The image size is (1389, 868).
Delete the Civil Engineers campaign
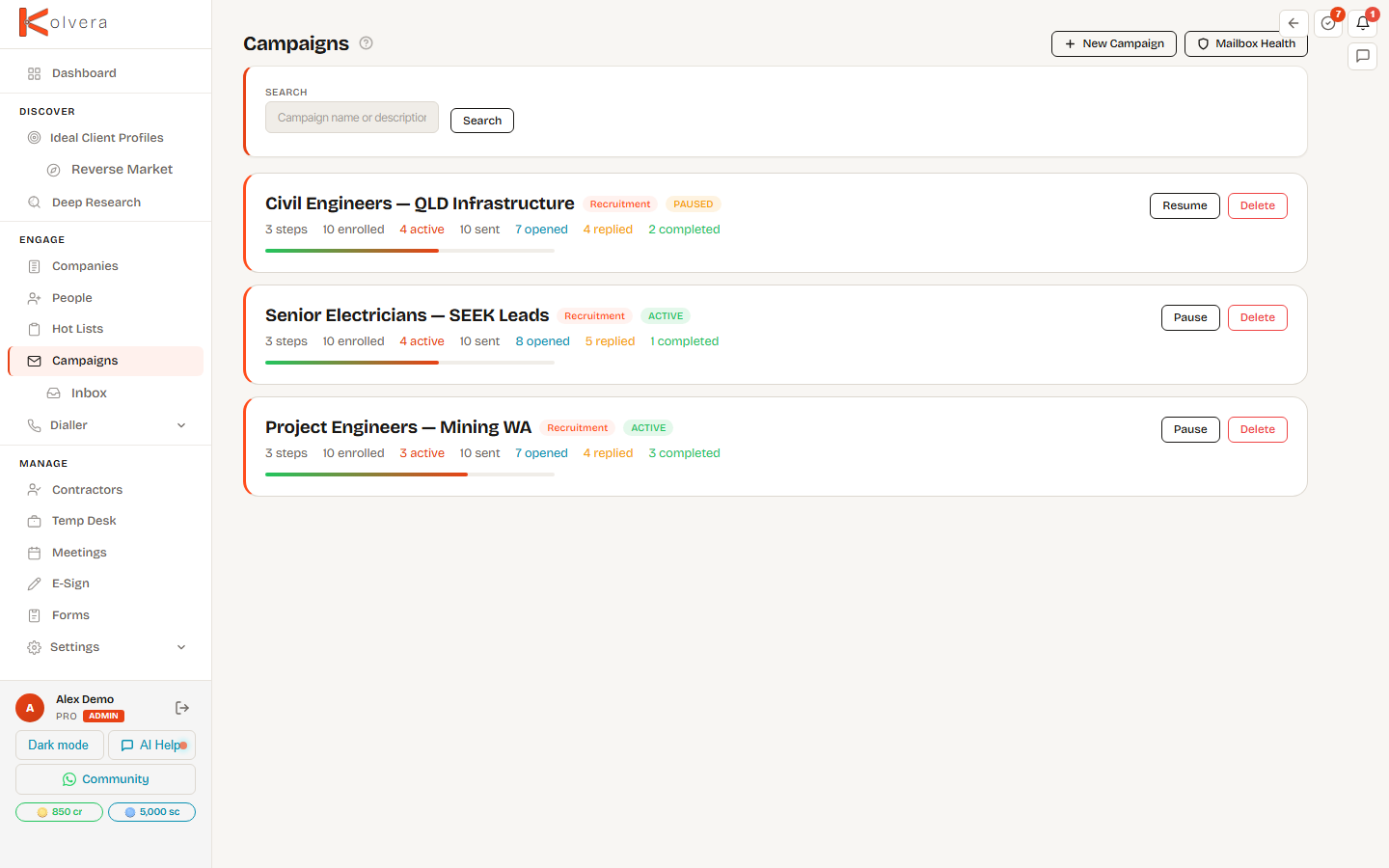tap(1258, 205)
